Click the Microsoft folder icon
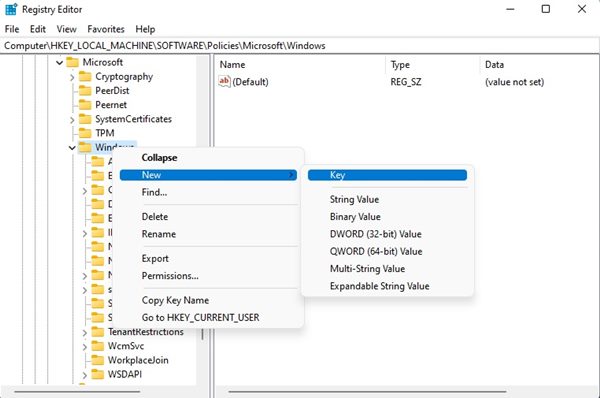The width and height of the screenshot is (600, 398). pyautogui.click(x=72, y=62)
